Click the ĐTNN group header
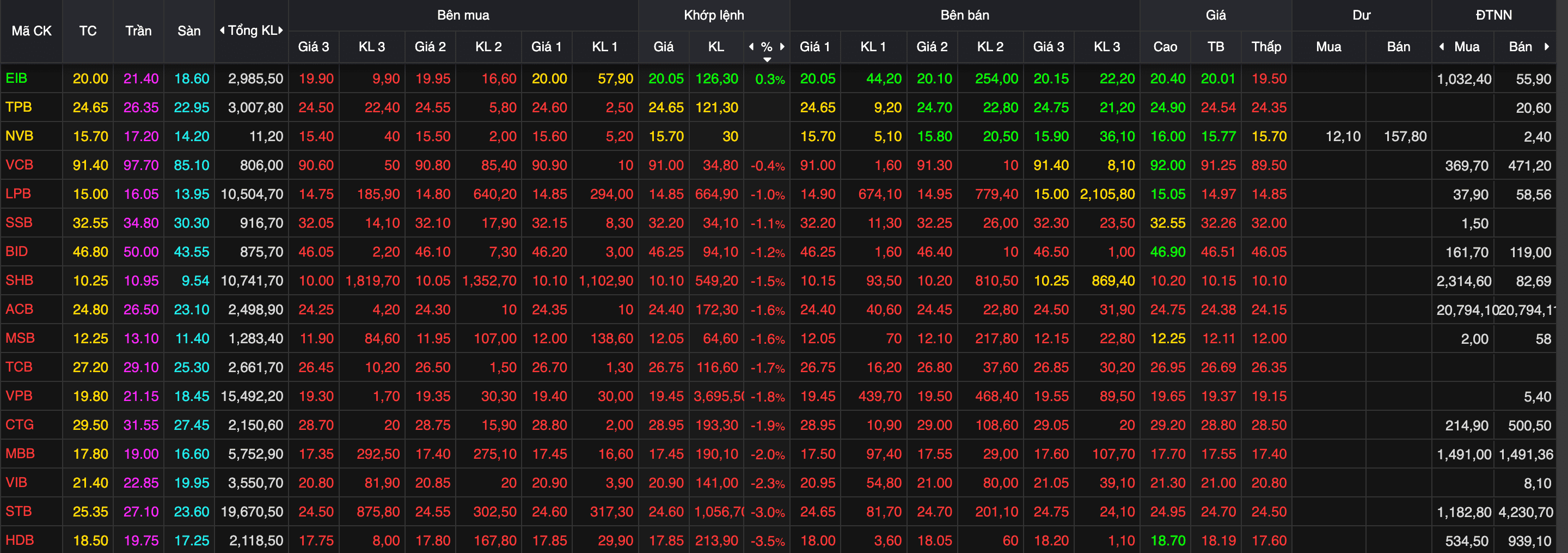 [x=1494, y=15]
